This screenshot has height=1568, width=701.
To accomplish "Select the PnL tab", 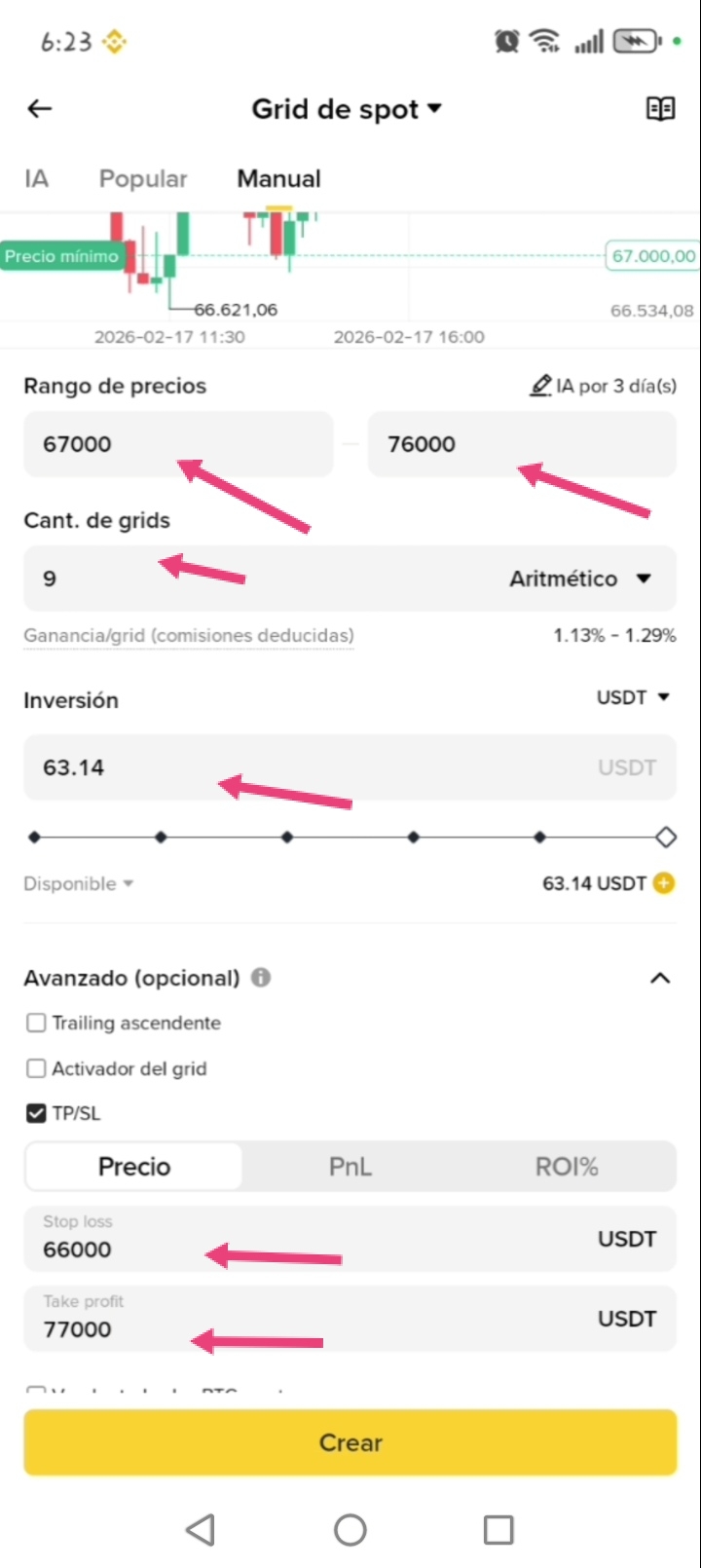I will (x=350, y=1166).
